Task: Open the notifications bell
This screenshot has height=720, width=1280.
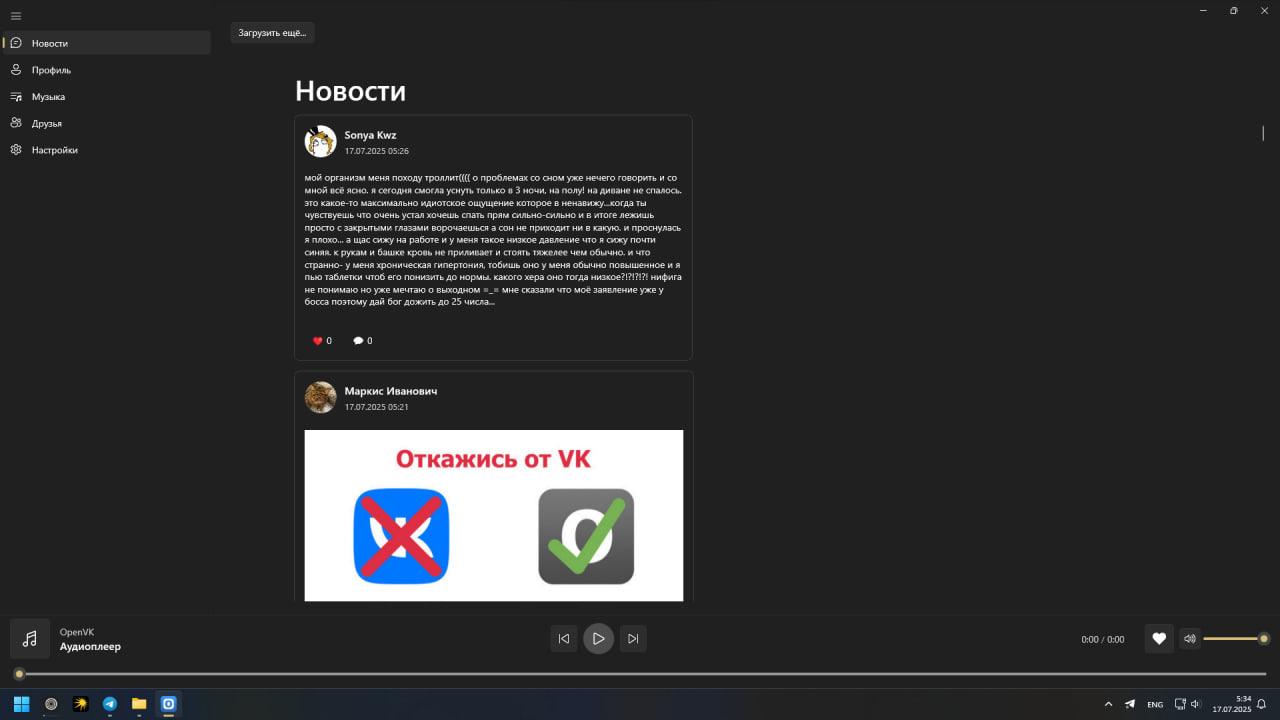Action: [x=1262, y=704]
